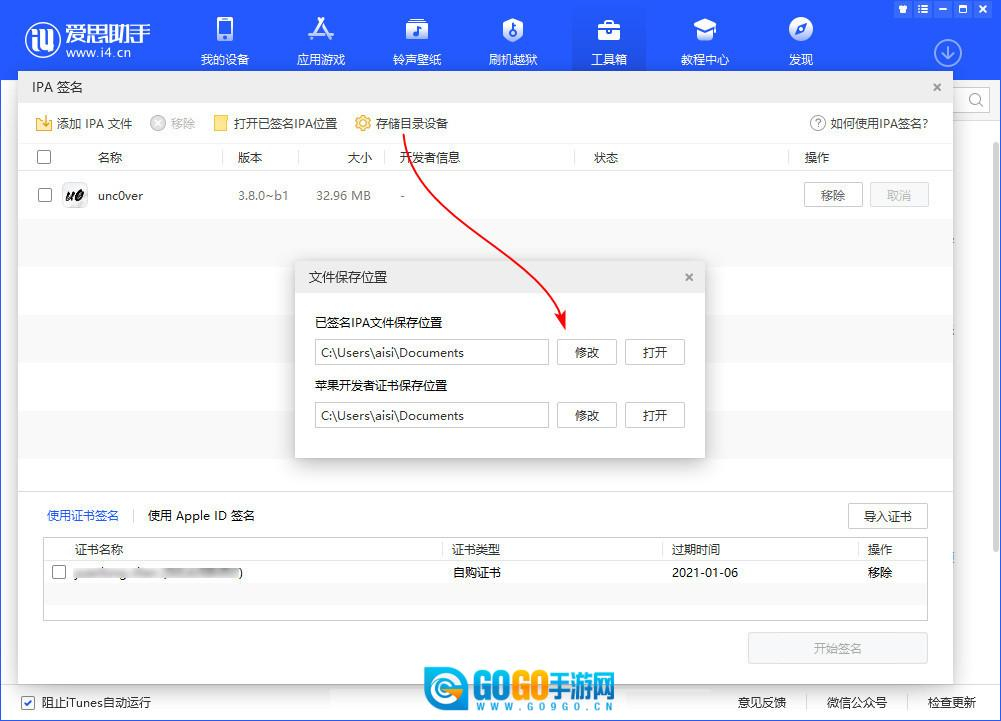Select the unc0ver row checkbox
This screenshot has width=1001, height=721.
pyautogui.click(x=45, y=195)
